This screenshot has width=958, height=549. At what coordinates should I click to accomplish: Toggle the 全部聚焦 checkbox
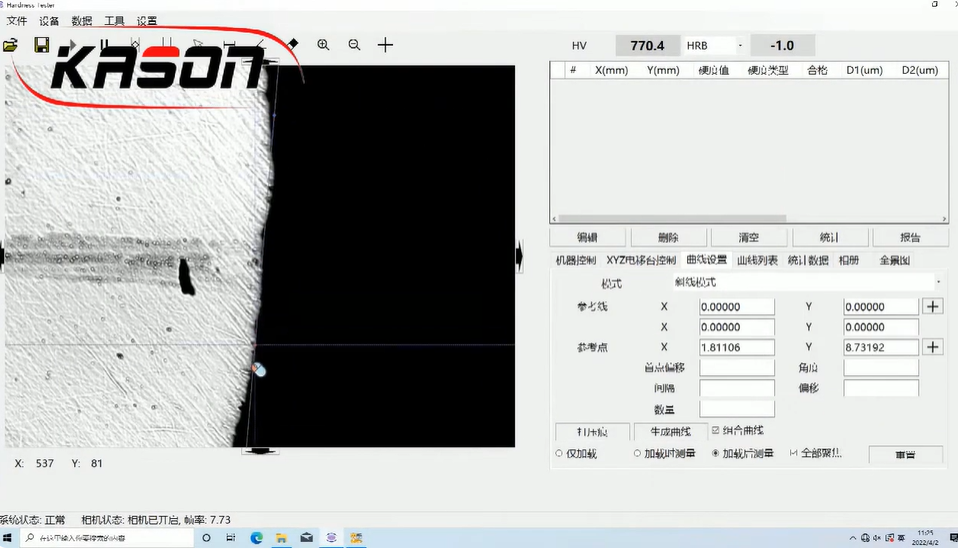[x=794, y=453]
